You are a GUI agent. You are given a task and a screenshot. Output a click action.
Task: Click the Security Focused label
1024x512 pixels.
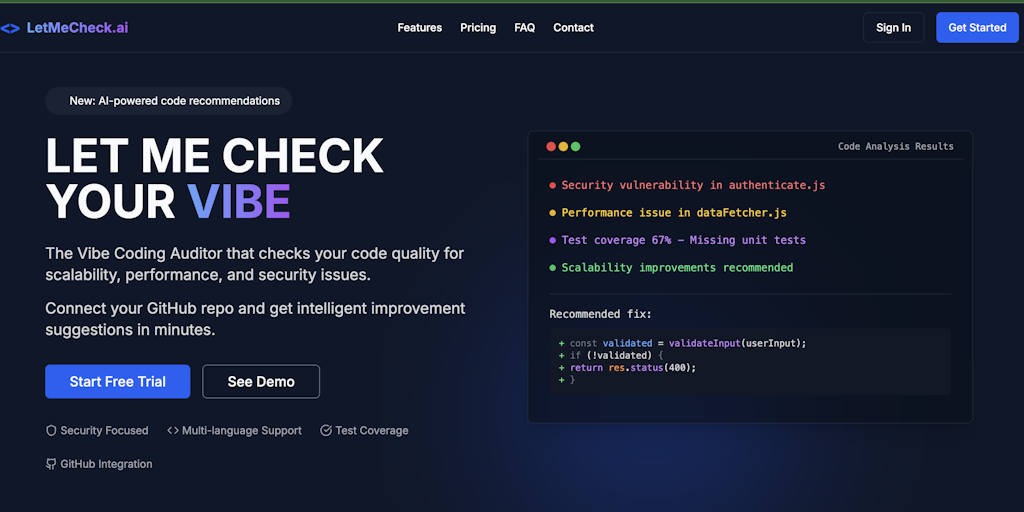(104, 430)
